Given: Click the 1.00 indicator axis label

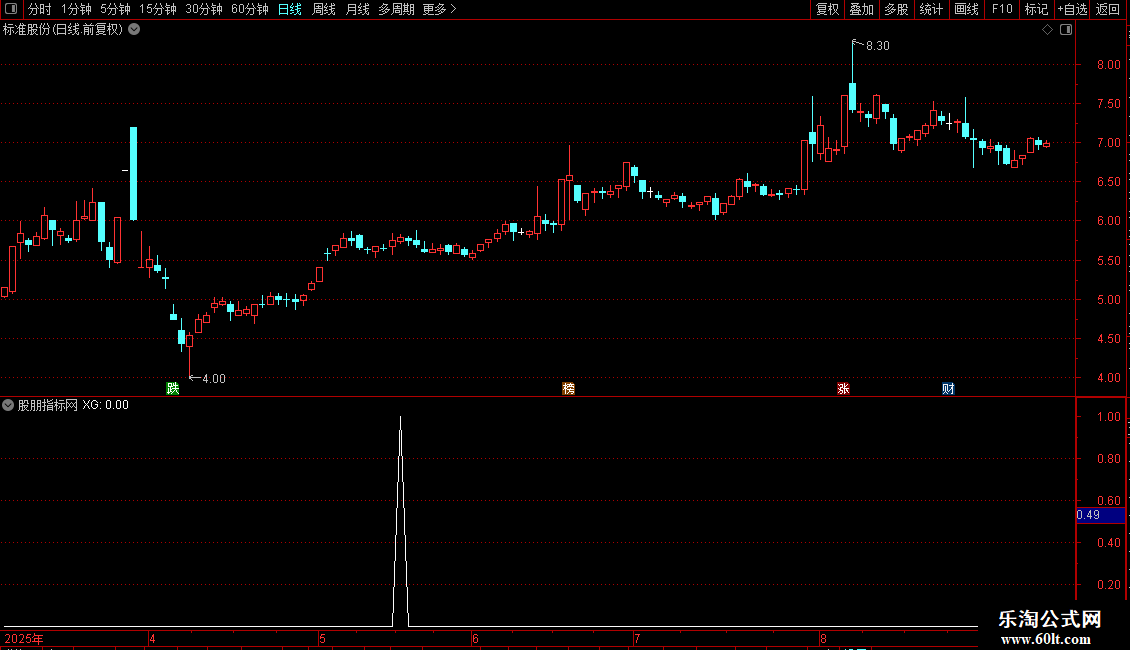Looking at the screenshot, I should [1108, 417].
